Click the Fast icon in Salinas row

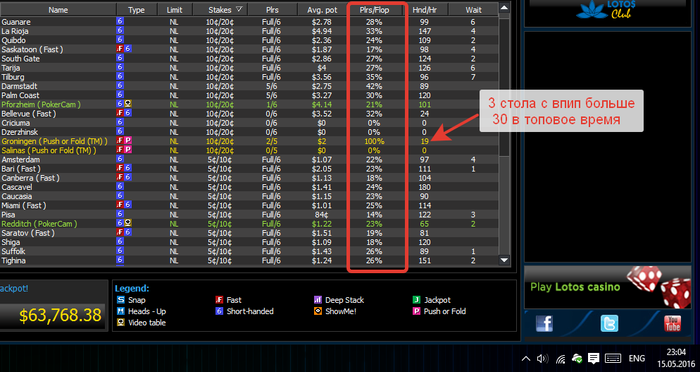(x=120, y=150)
